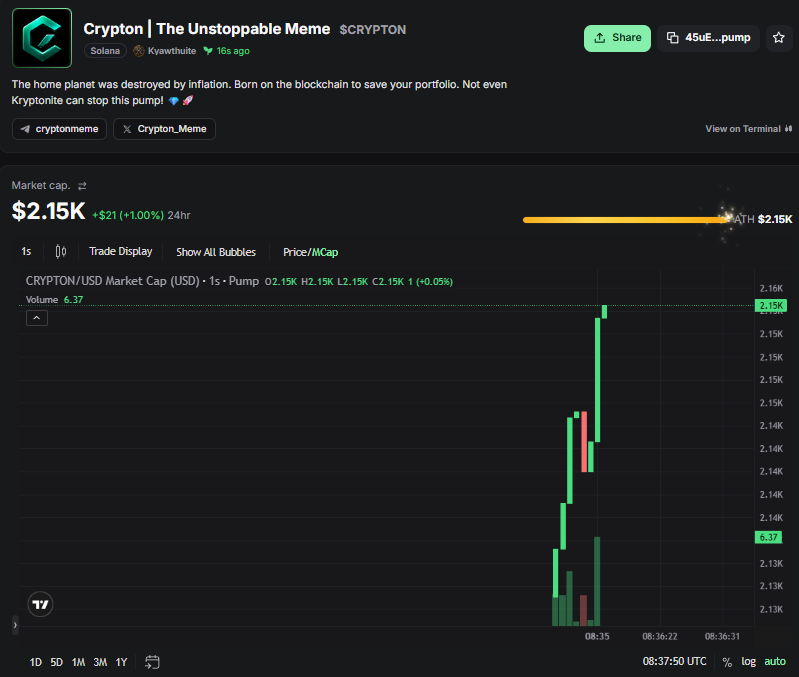Toggle Show All Bubbles
Screen dimensions: 799x677
coord(216,252)
